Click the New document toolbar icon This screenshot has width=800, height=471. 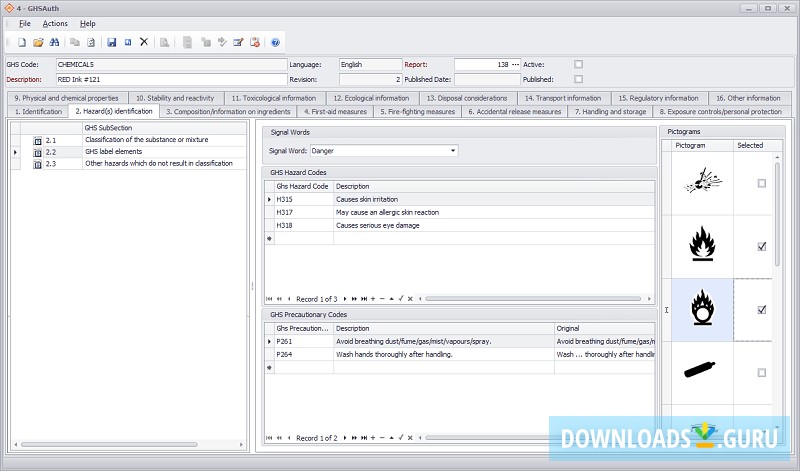click(21, 42)
